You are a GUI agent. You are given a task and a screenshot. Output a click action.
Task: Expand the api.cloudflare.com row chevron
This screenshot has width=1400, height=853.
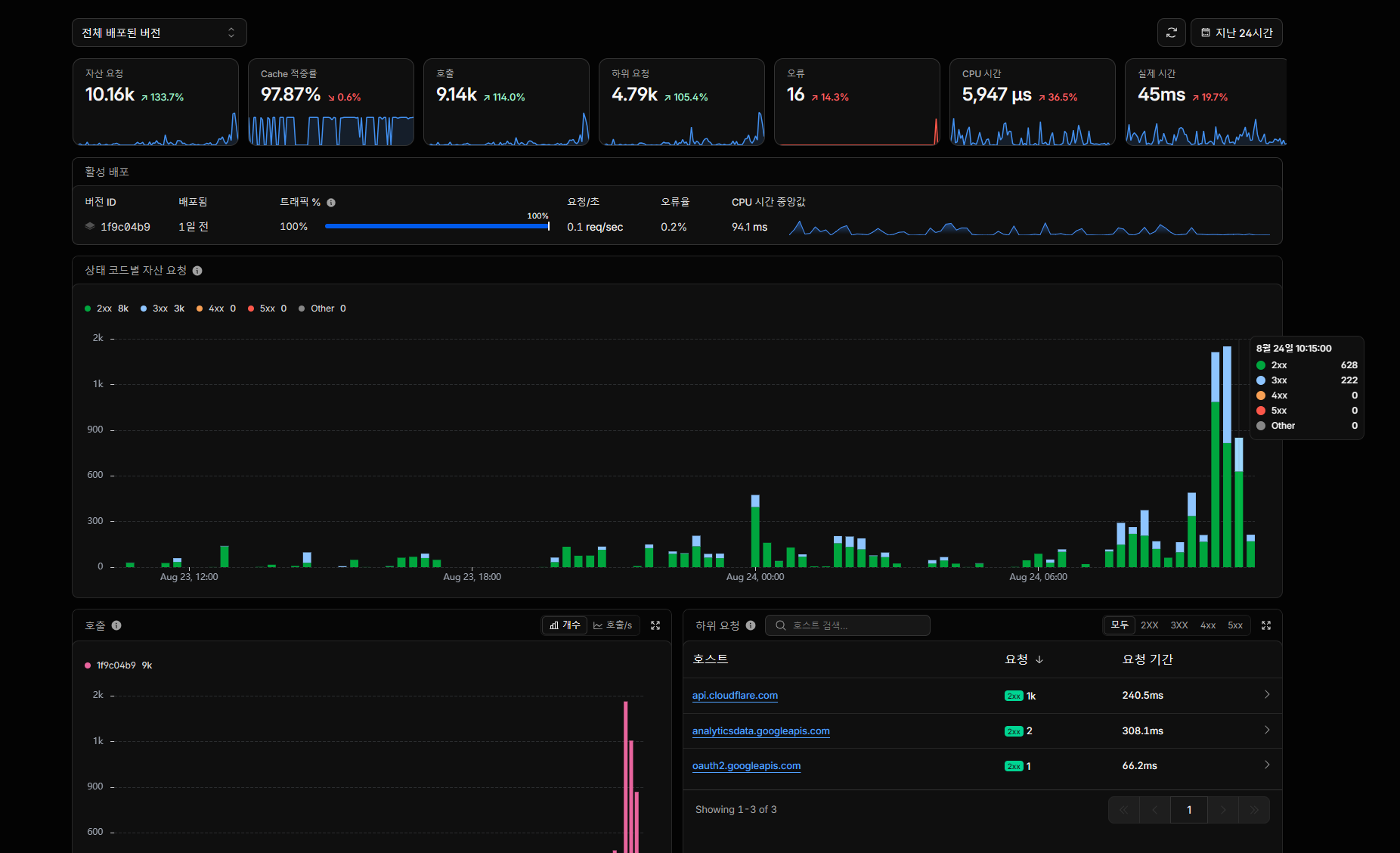tap(1267, 695)
